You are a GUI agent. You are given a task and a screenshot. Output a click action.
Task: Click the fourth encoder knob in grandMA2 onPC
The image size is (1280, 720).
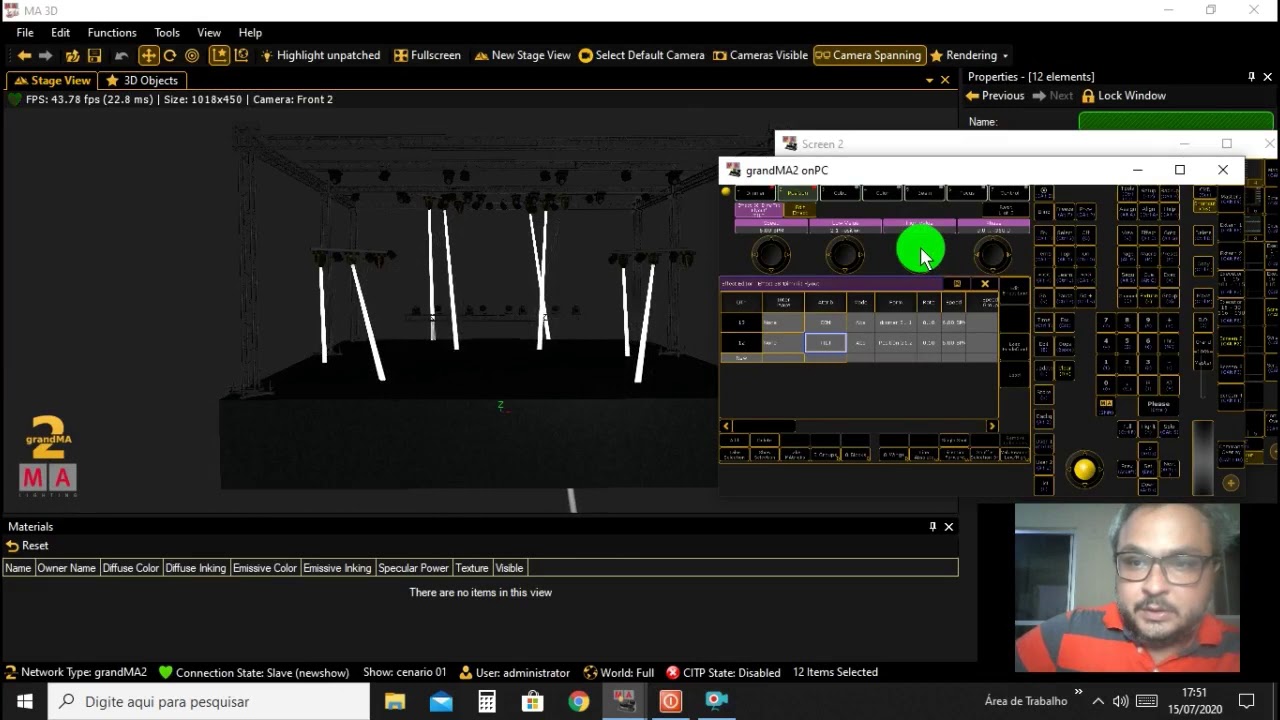coord(993,256)
